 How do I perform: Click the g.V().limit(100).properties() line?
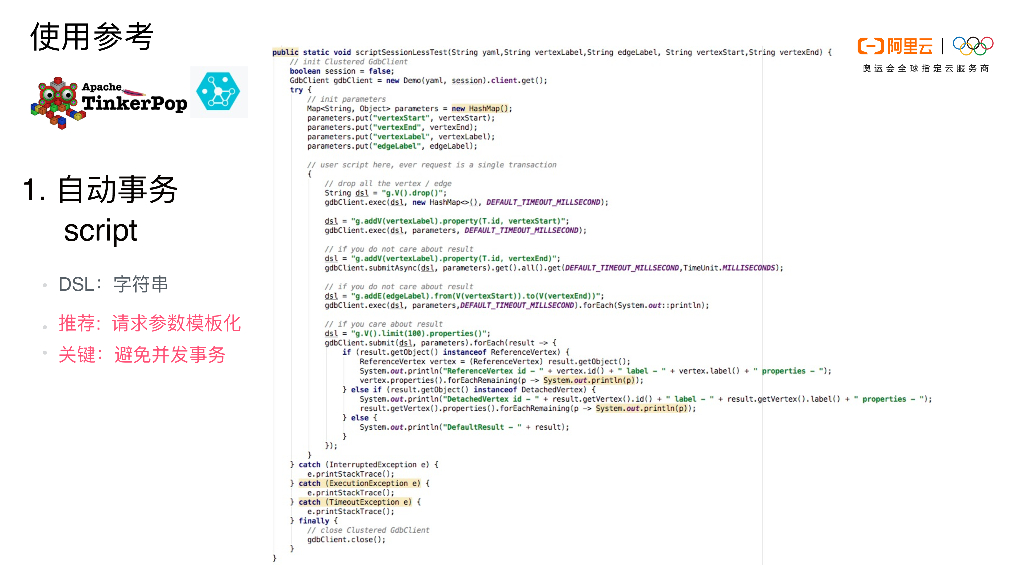408,333
